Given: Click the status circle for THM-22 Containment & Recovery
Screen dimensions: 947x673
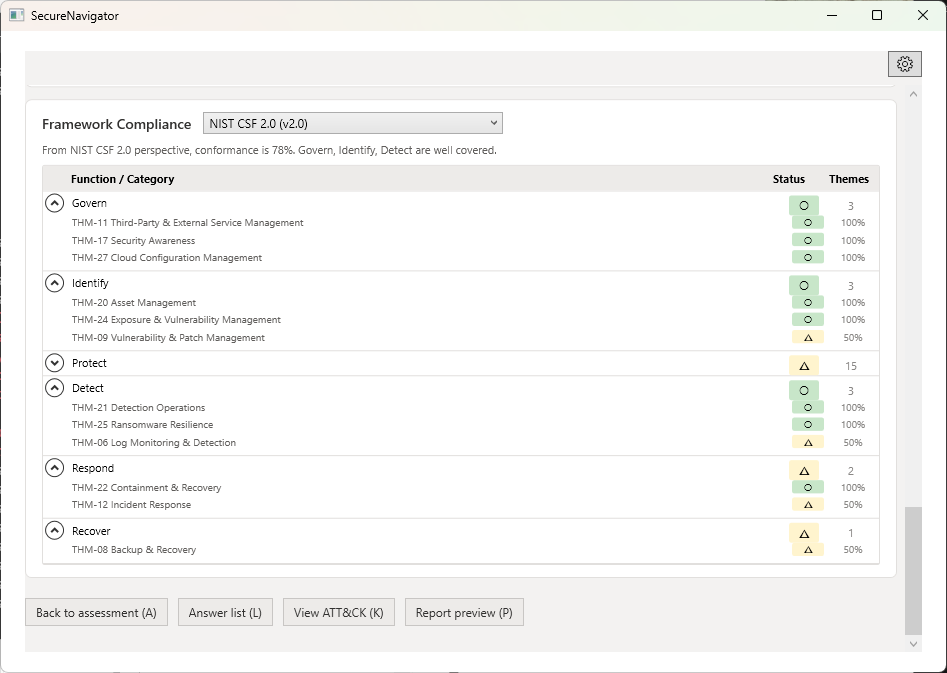Looking at the screenshot, I should 806,487.
